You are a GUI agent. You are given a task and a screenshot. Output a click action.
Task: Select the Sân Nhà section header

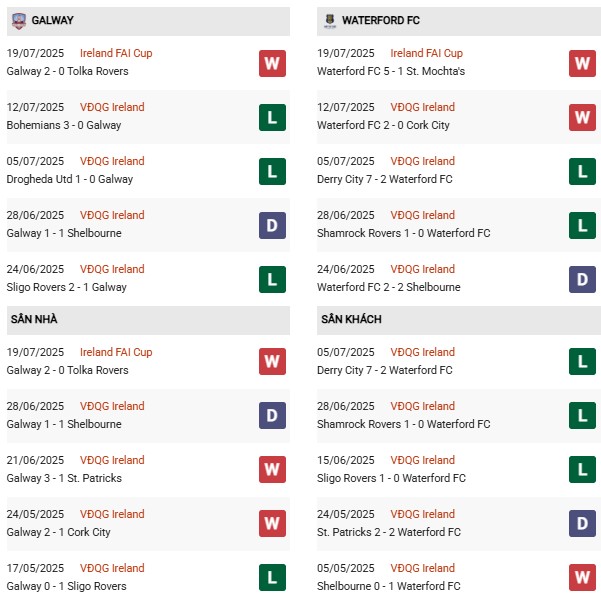pos(36,319)
